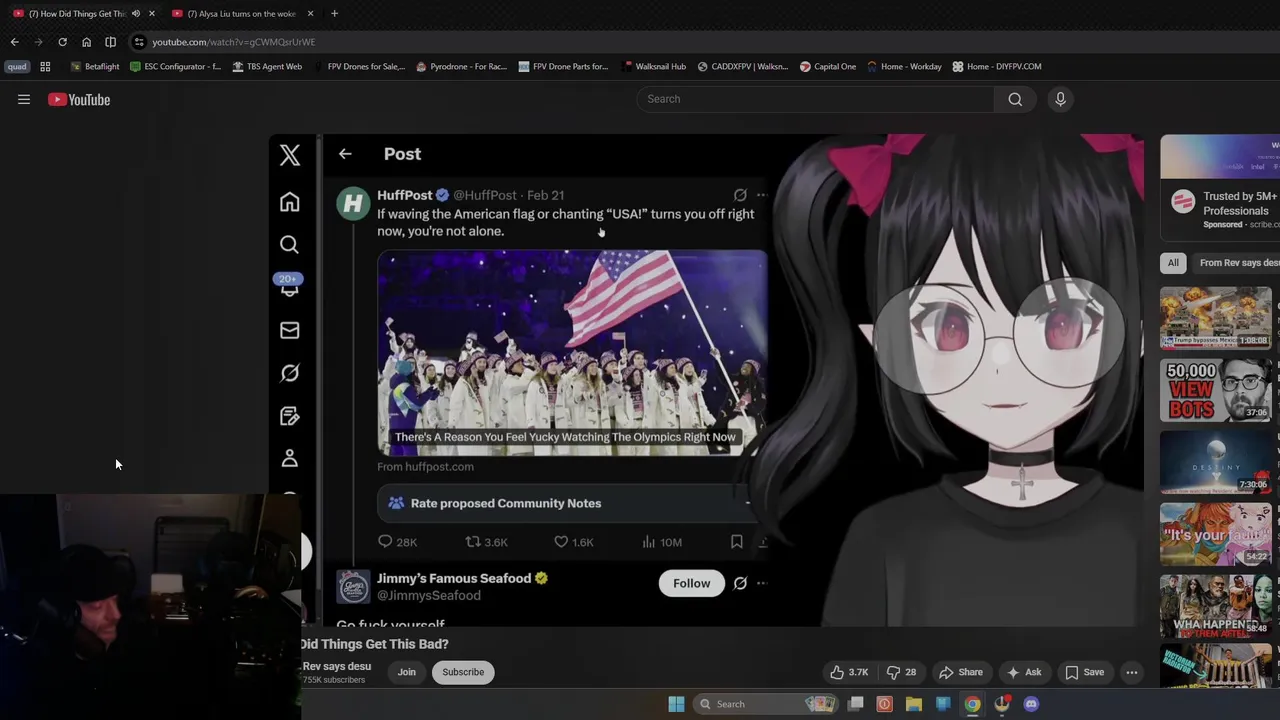The image size is (1280, 720).
Task: Click the YouTube search magnifier button
Action: pos(1015,99)
